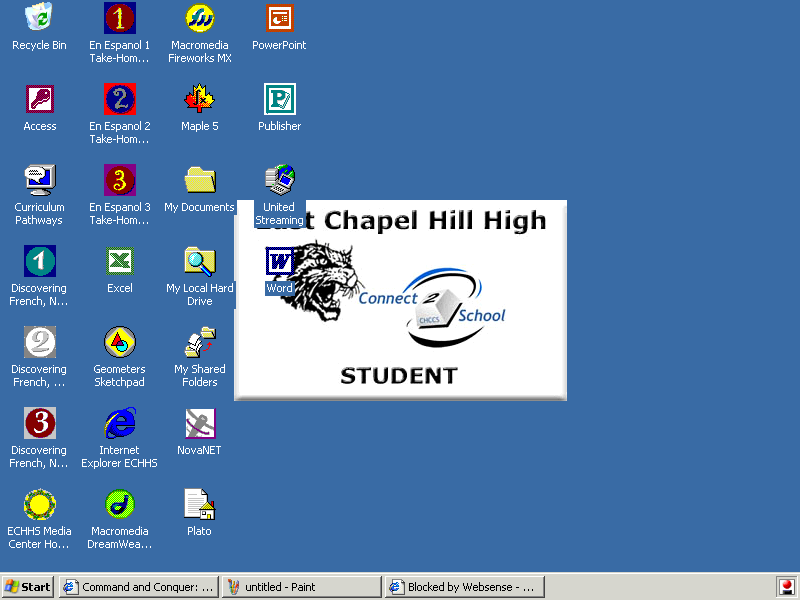Viewport: 800px width, 600px height.
Task: Open the Recycle Bin icon
Action: (39, 18)
